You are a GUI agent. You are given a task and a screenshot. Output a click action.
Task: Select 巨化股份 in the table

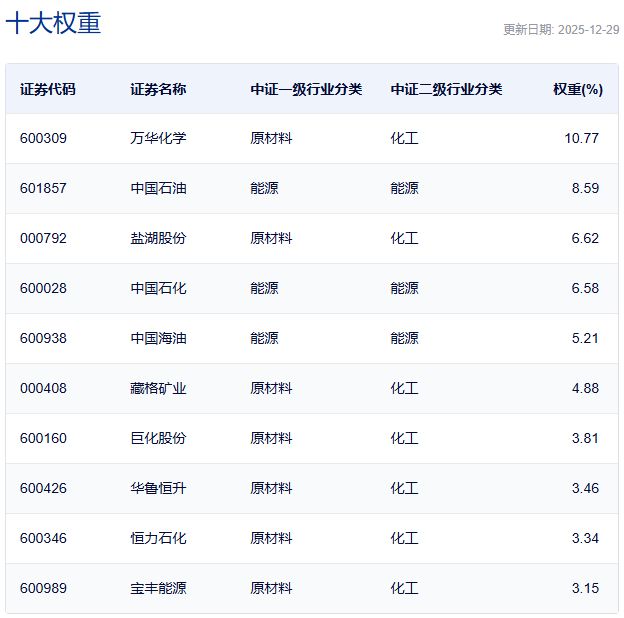pyautogui.click(x=158, y=438)
